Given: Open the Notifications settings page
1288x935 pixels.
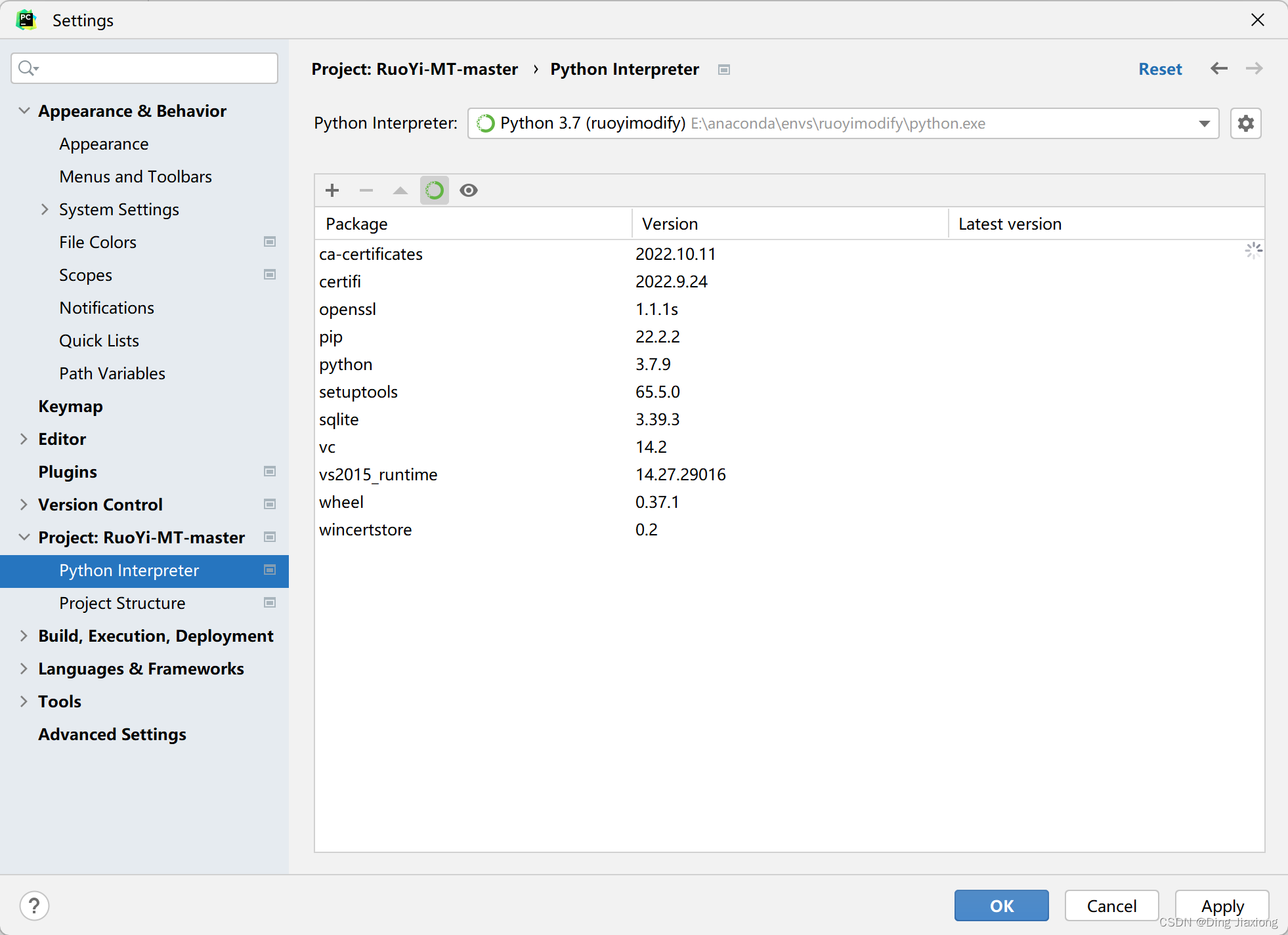Looking at the screenshot, I should click(106, 308).
